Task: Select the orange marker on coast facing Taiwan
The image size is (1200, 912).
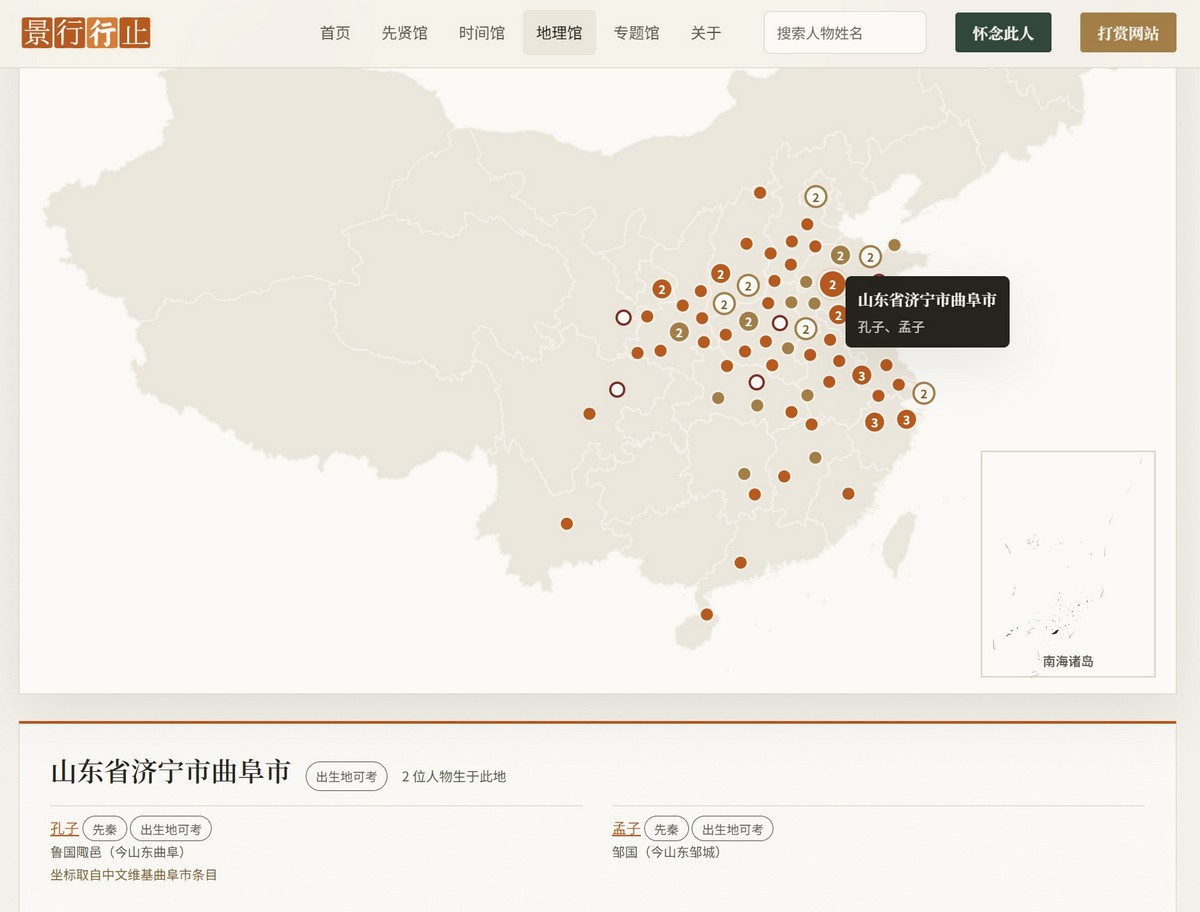Action: [x=848, y=493]
